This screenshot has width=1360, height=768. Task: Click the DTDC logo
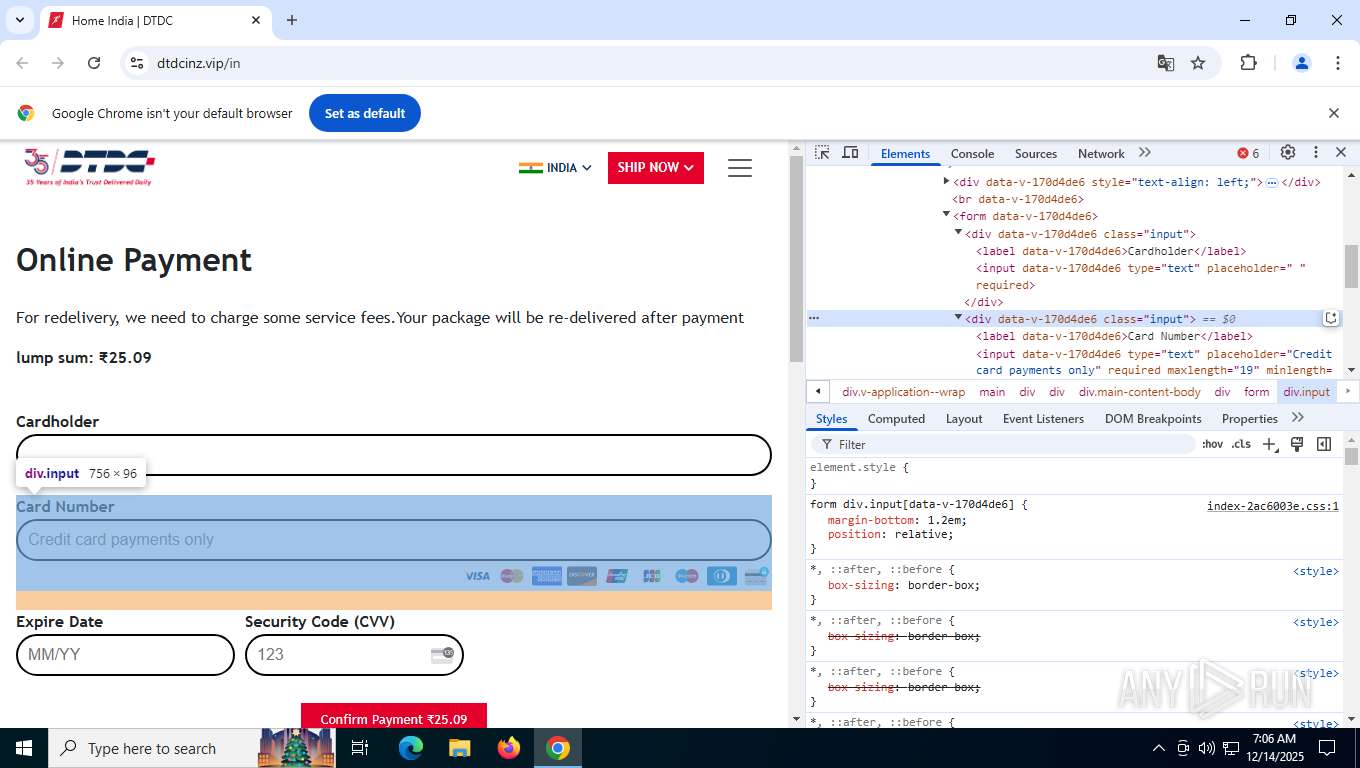click(90, 167)
